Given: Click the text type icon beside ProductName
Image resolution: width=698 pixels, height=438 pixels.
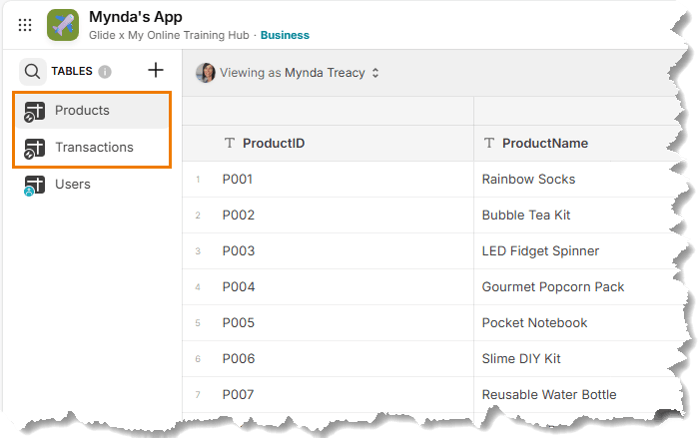Looking at the screenshot, I should tap(489, 143).
